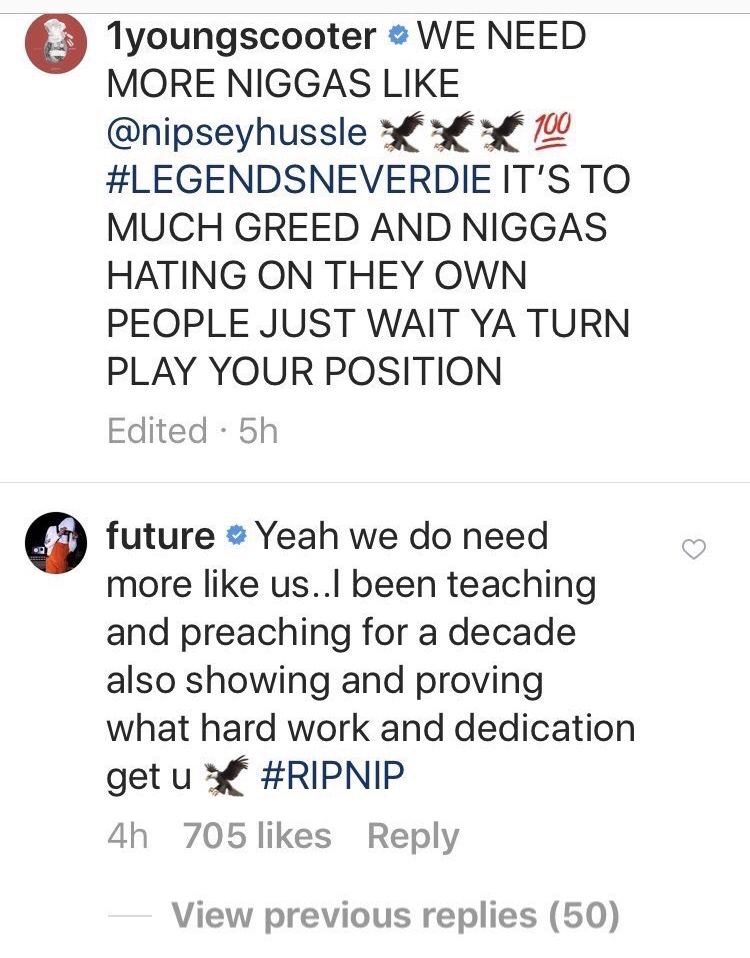
Task: Click the 100 emoji in the caption
Action: point(552,131)
